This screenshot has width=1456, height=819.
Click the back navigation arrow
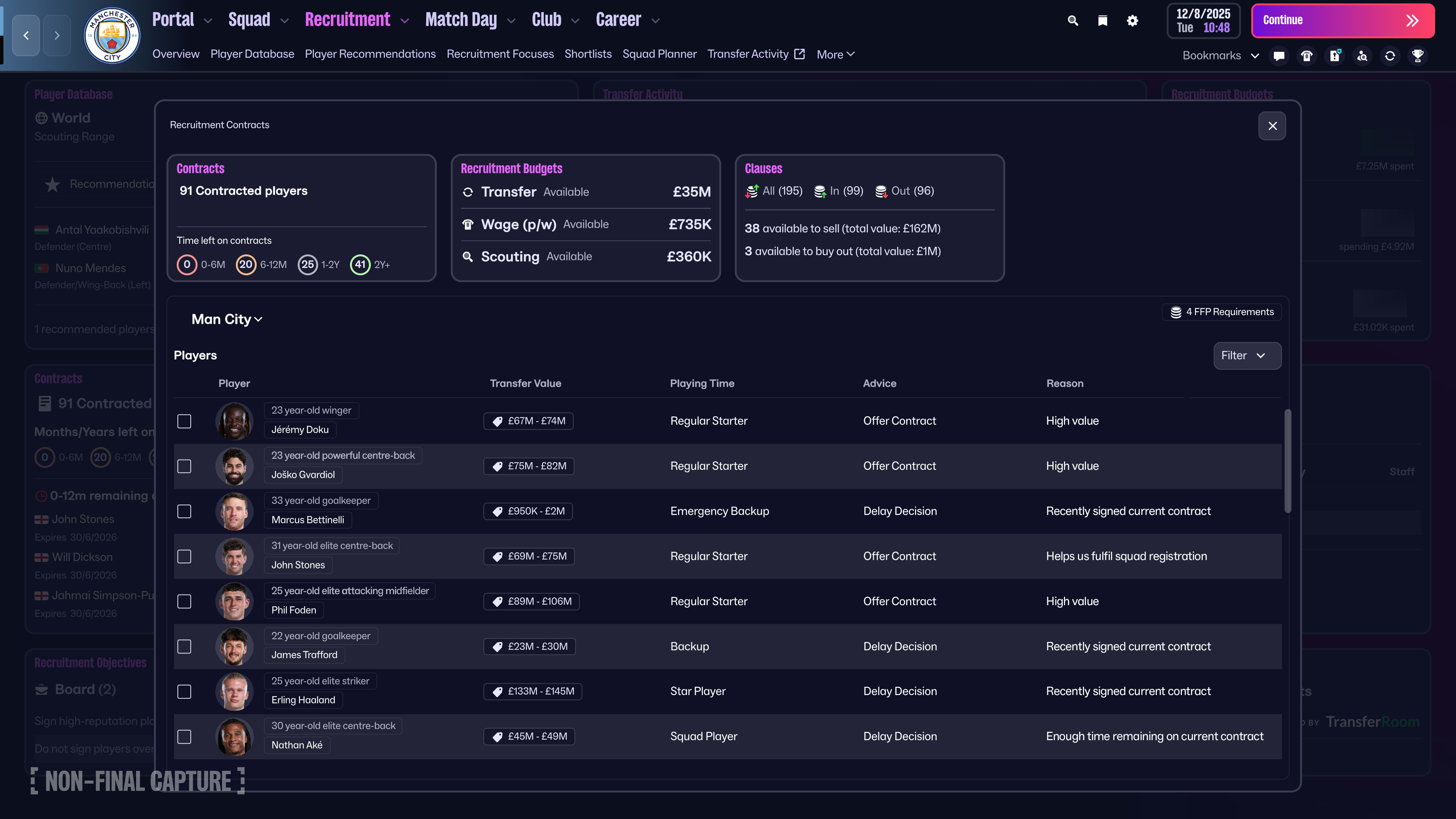(x=26, y=36)
